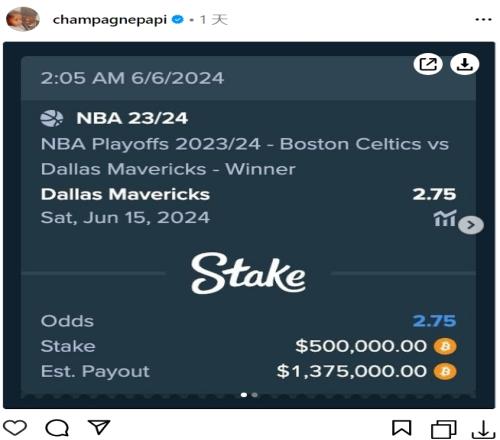The width and height of the screenshot is (500, 440).
Task: Go to next slide arrow
Action: (471, 225)
